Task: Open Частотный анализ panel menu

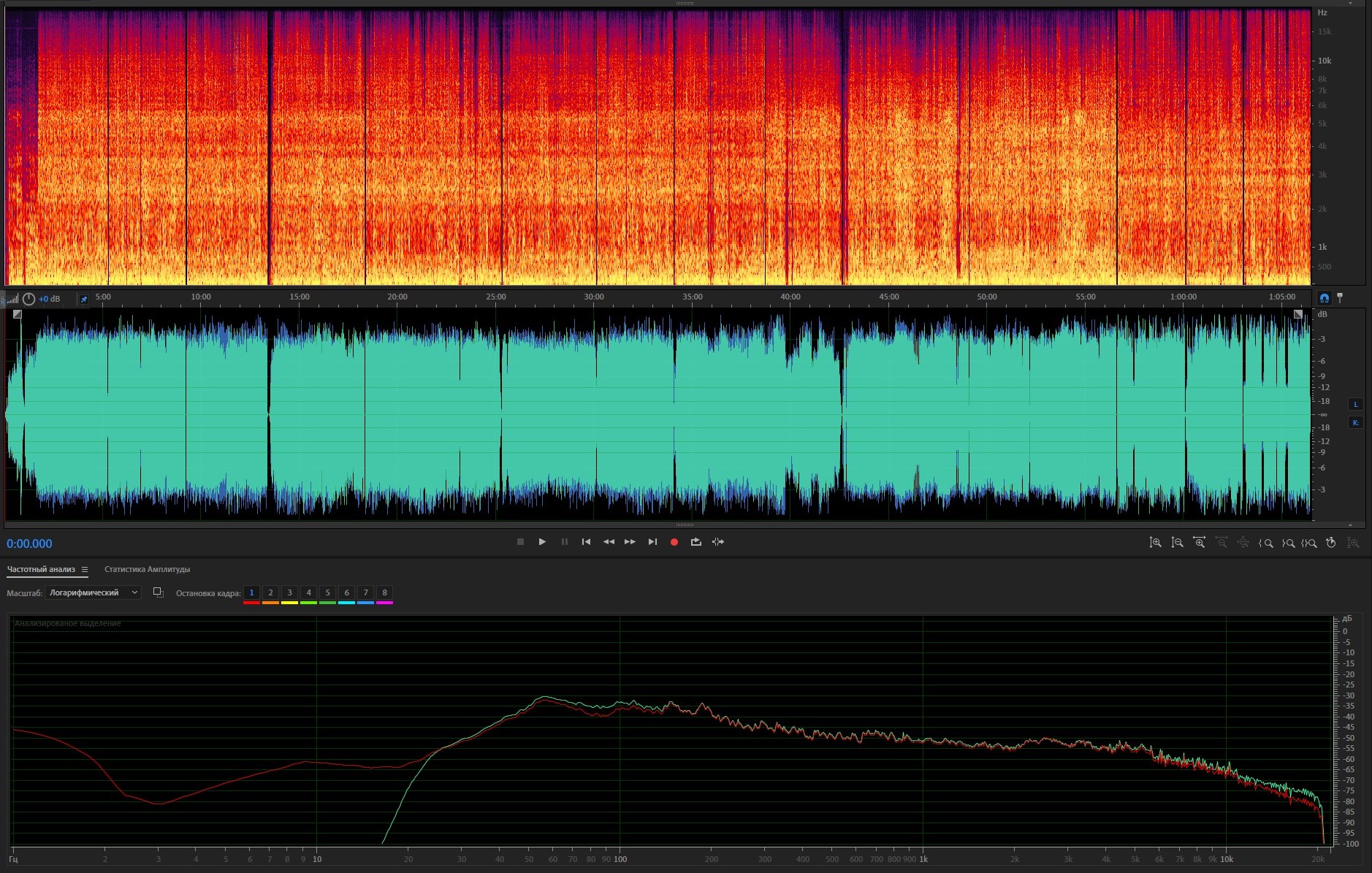Action: [85, 570]
